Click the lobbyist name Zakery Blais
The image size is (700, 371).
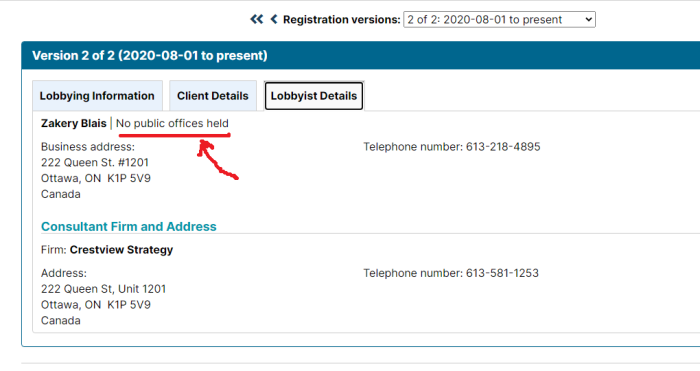(x=74, y=123)
